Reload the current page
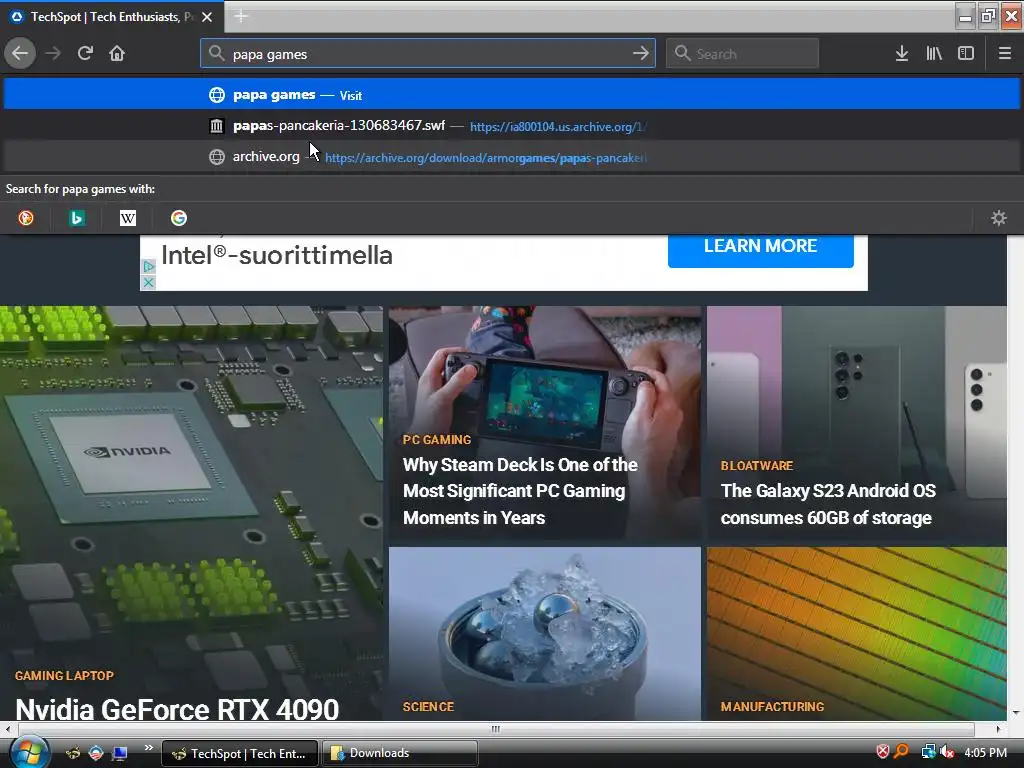The width and height of the screenshot is (1024, 768). pyautogui.click(x=85, y=53)
